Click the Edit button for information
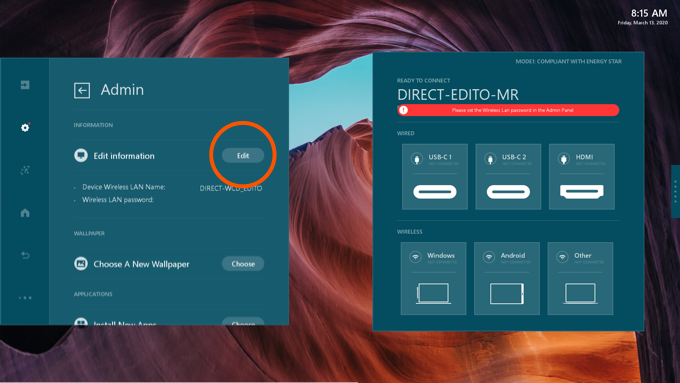Screen dimensions: 680x383 243,155
